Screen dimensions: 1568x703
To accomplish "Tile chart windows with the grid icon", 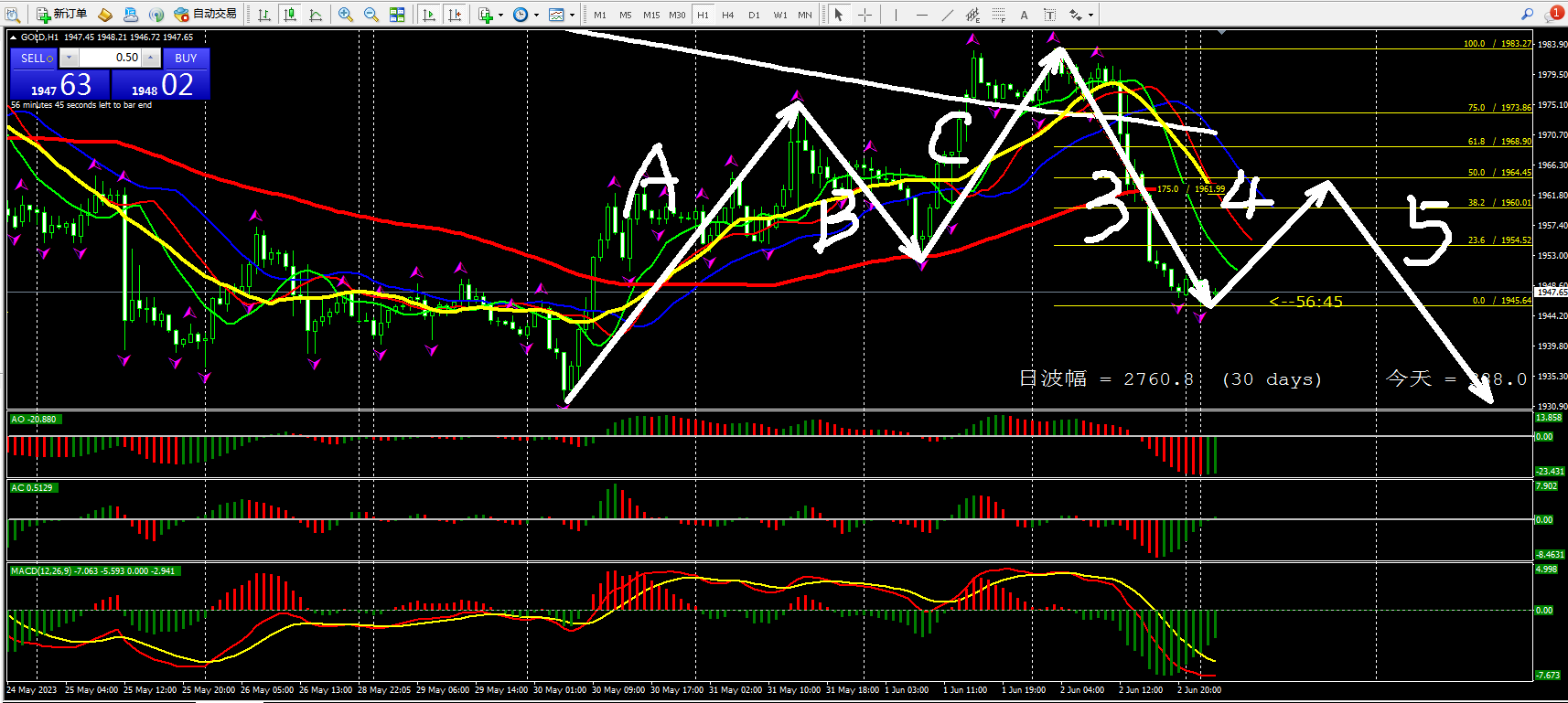I will (397, 15).
